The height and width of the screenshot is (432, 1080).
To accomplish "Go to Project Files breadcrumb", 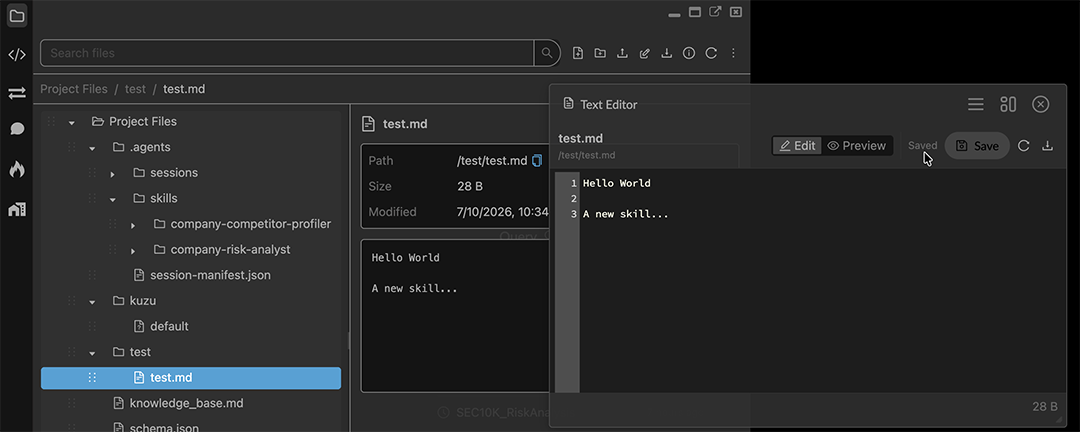I will point(74,89).
